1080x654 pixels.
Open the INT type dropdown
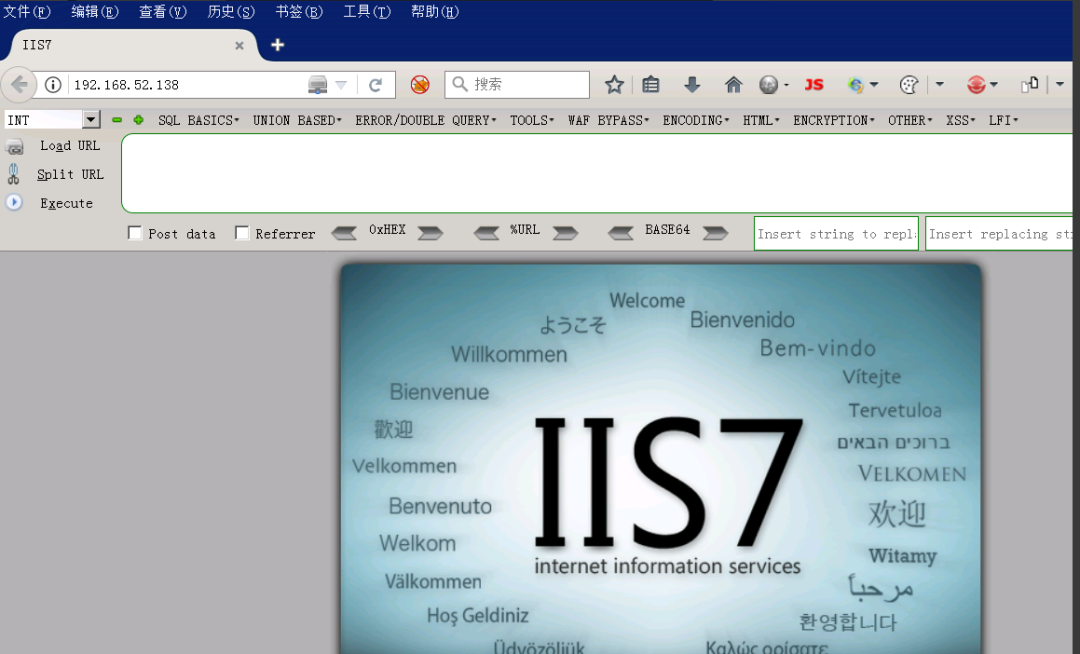click(91, 120)
